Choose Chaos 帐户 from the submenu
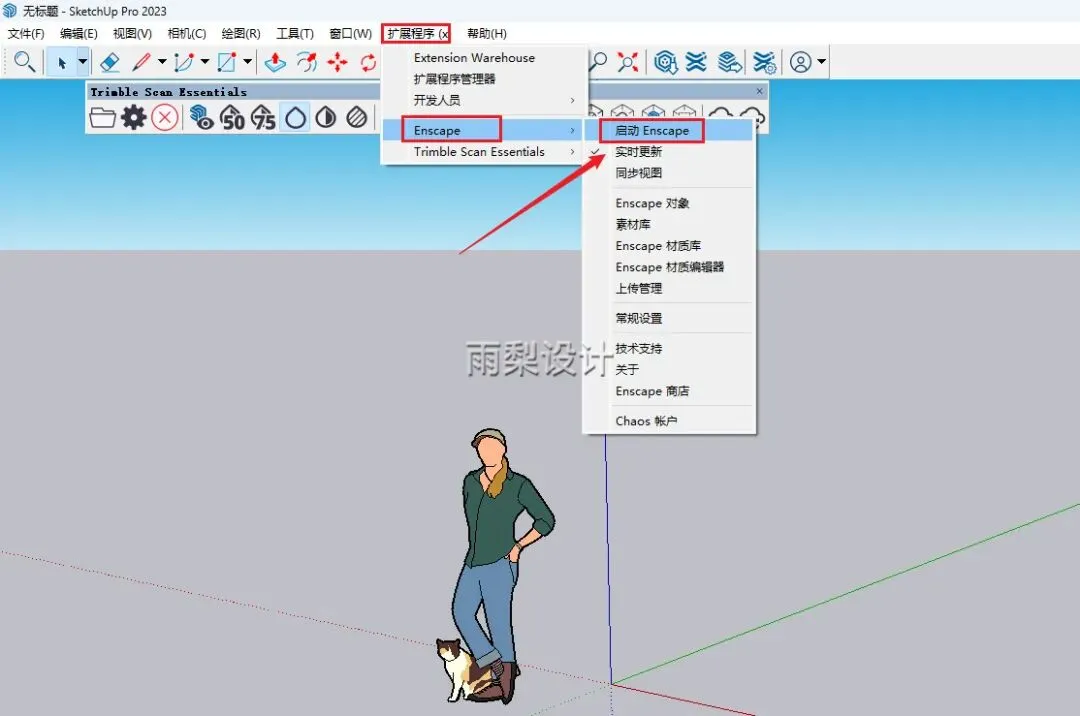 [x=669, y=421]
